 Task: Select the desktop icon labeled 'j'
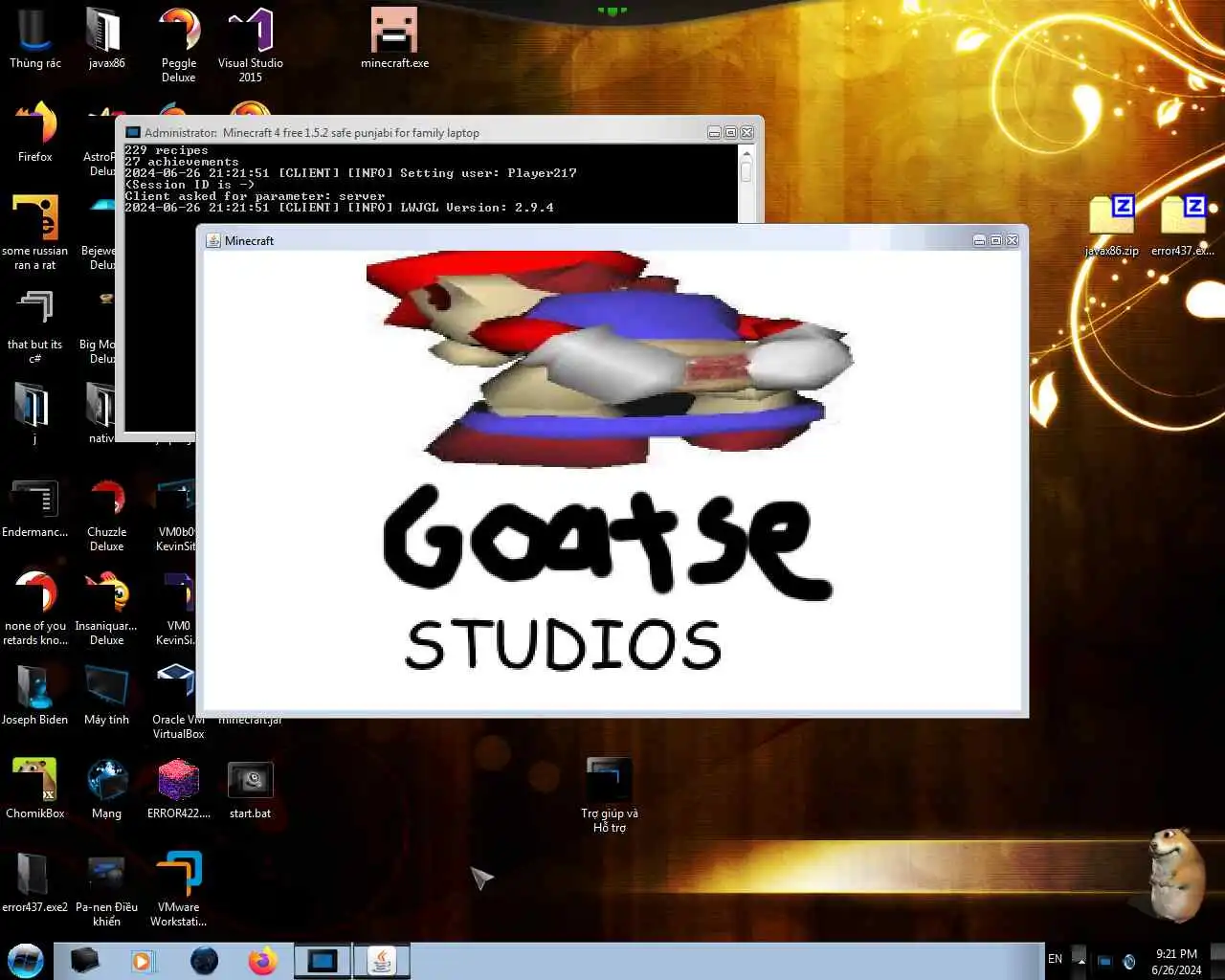click(34, 413)
